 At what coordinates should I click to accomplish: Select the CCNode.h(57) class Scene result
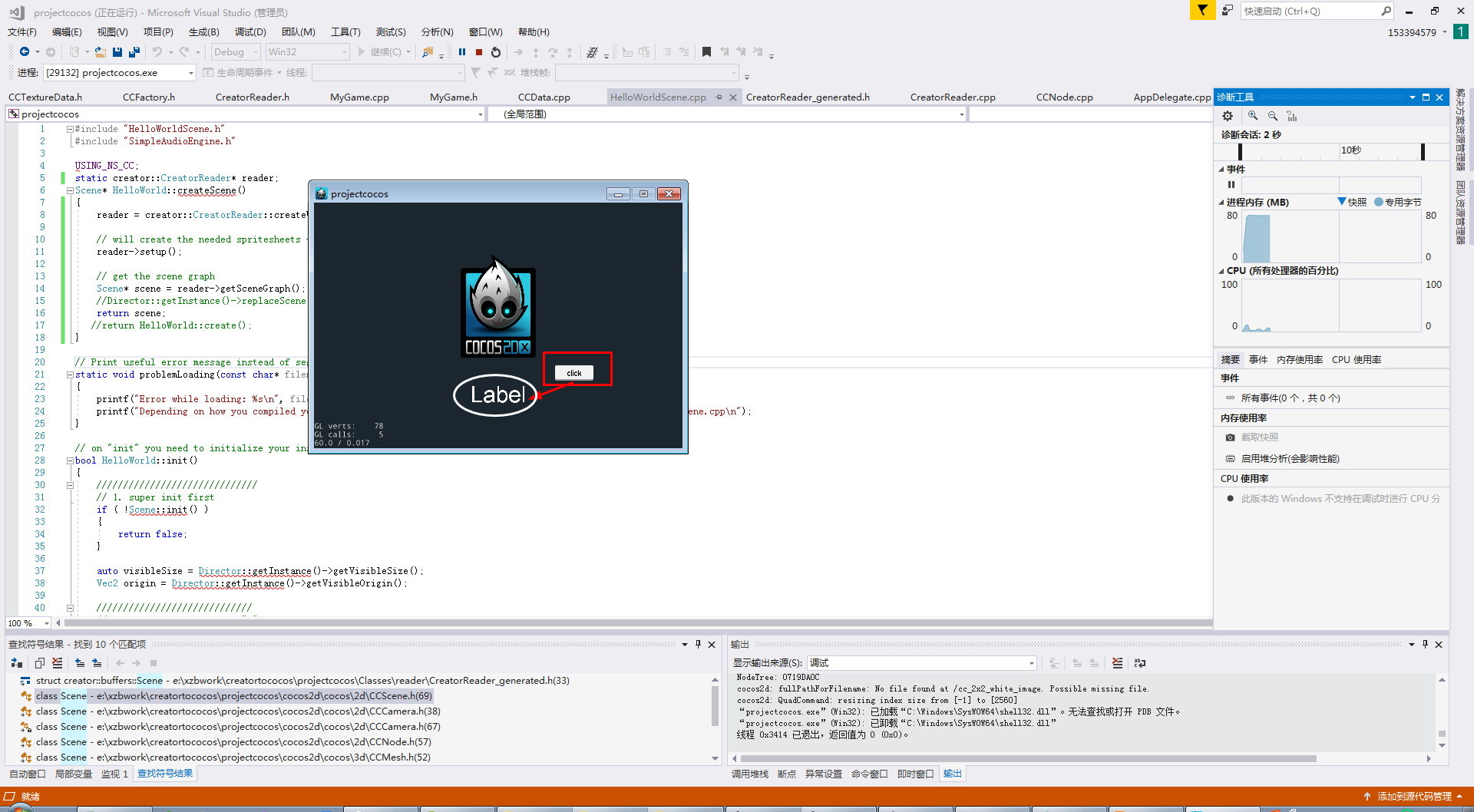tap(233, 742)
